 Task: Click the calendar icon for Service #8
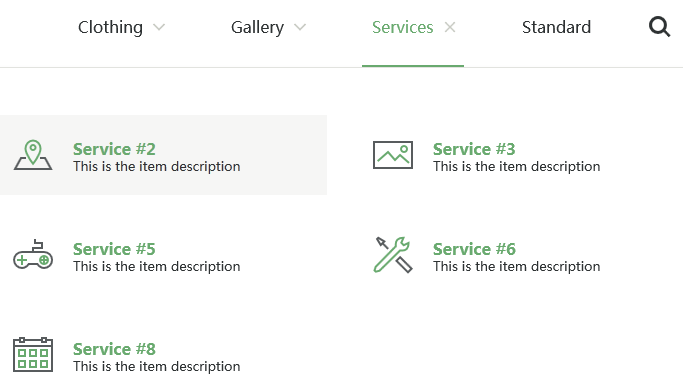pyautogui.click(x=33, y=355)
